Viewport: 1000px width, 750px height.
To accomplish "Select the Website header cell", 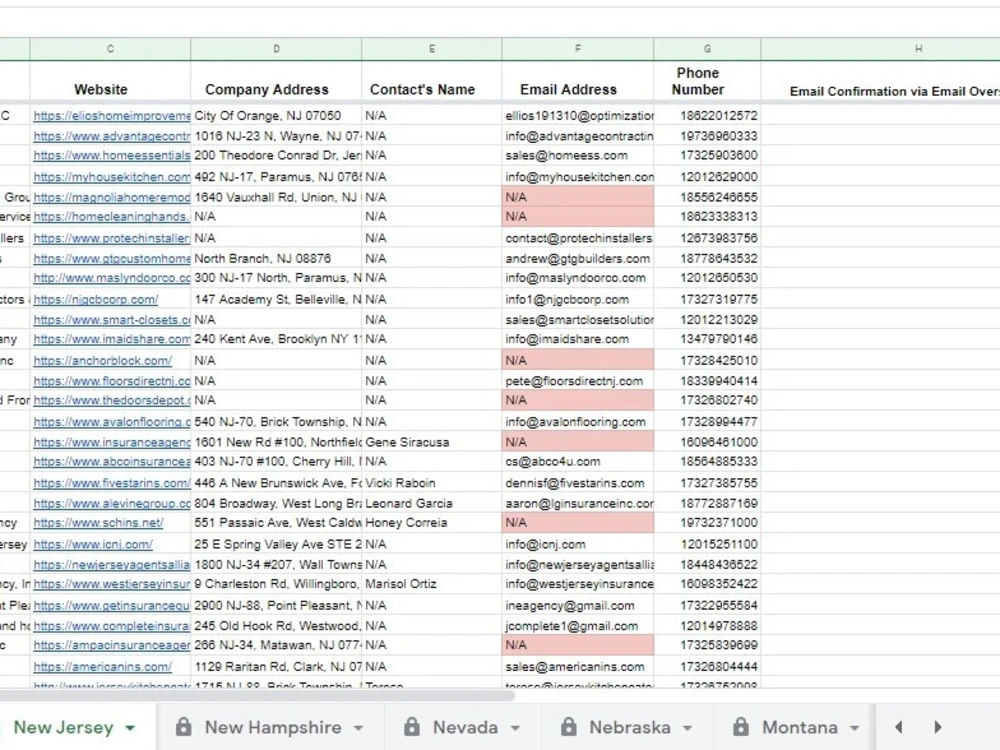I will [110, 81].
